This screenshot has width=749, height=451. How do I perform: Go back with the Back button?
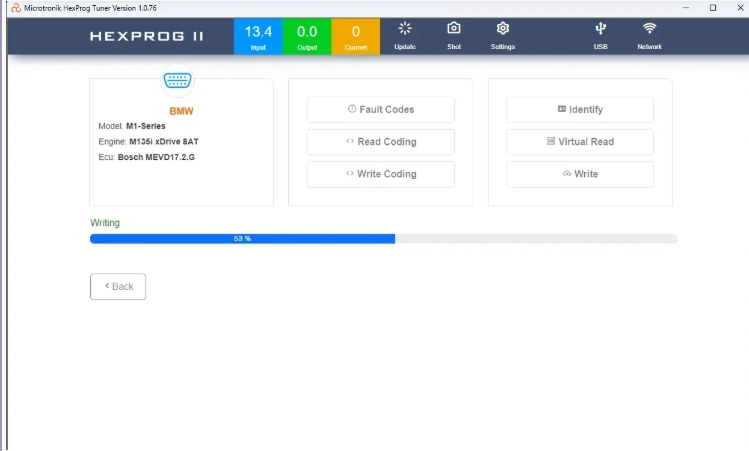[x=118, y=287]
